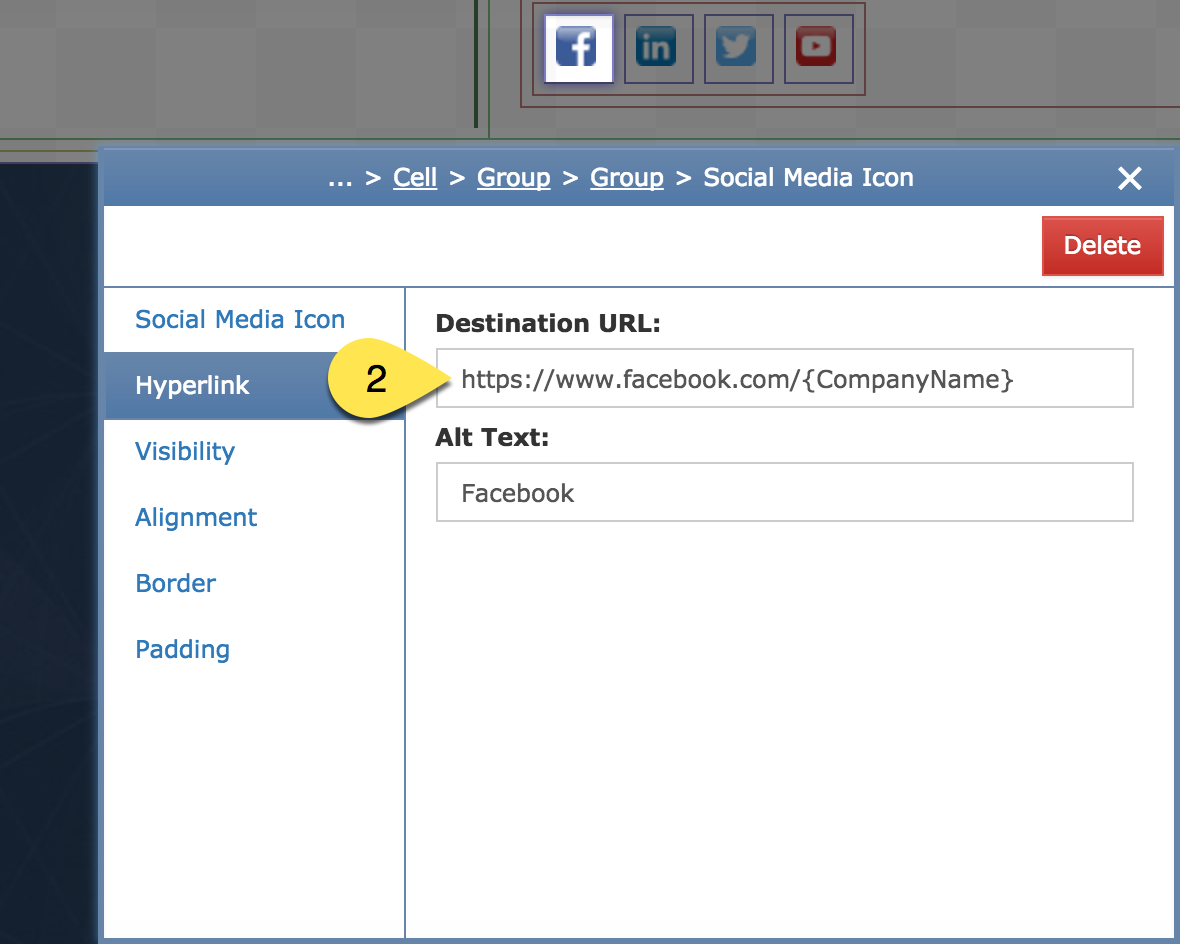Switch to the Hyperlink settings tab
Image resolution: width=1180 pixels, height=944 pixels.
pyautogui.click(x=192, y=385)
